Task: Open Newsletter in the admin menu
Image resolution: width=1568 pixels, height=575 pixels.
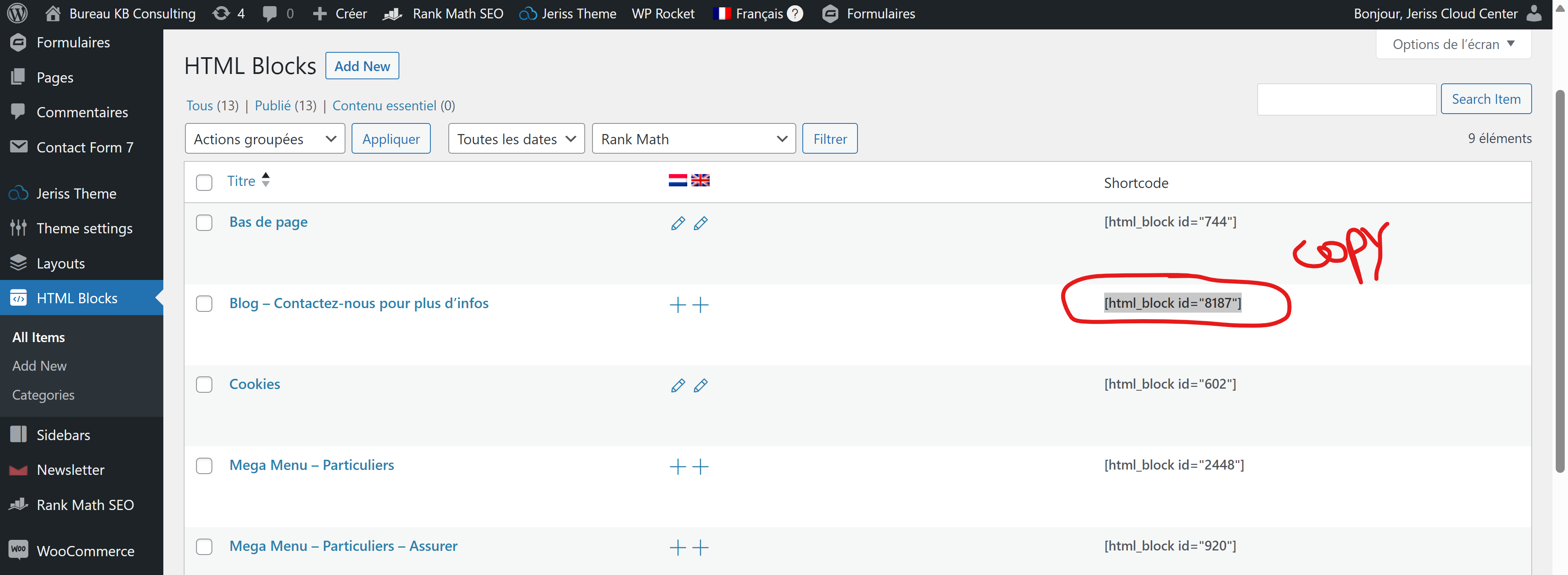Action: click(x=71, y=470)
